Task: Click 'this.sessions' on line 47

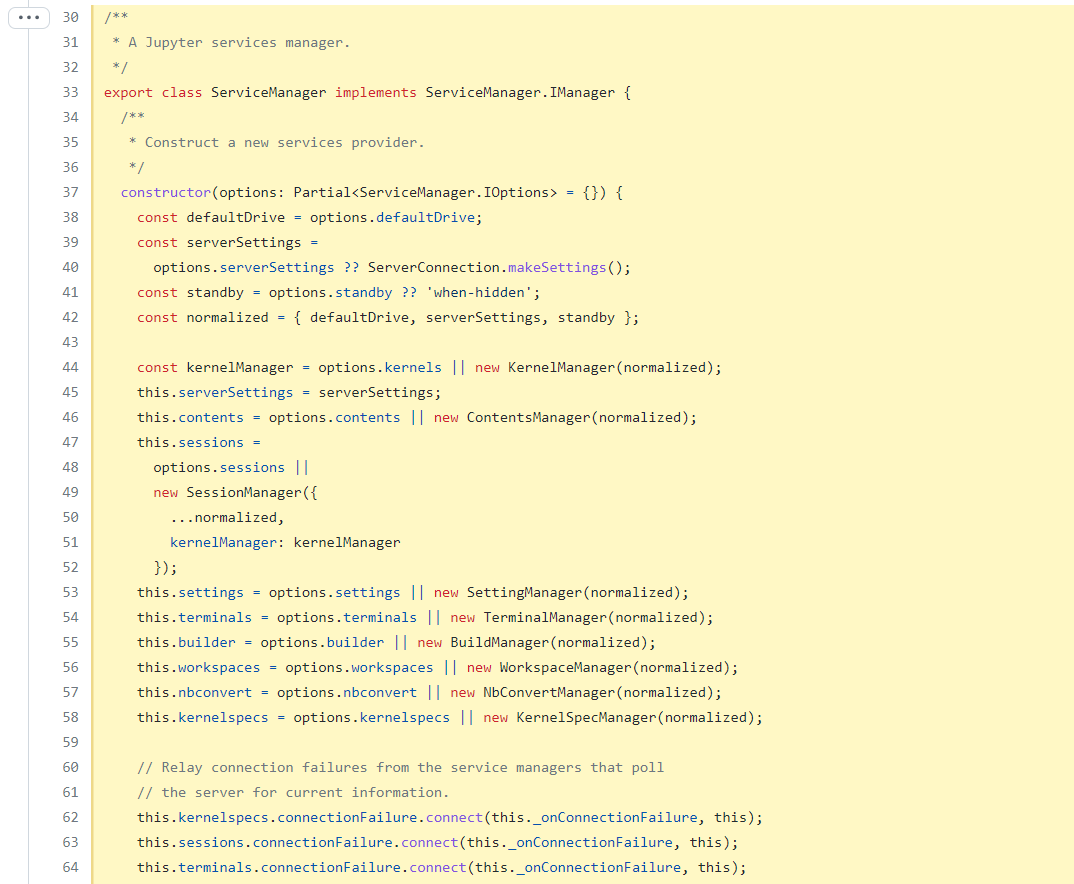Action: [190, 442]
